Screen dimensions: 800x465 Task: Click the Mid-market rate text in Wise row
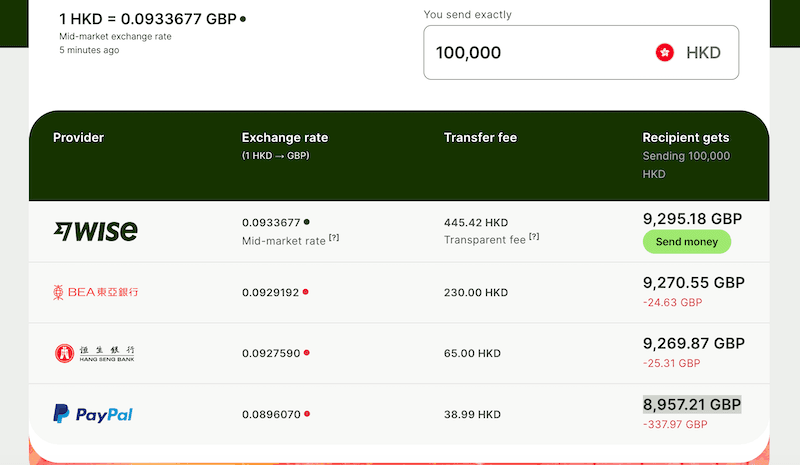[x=284, y=241]
